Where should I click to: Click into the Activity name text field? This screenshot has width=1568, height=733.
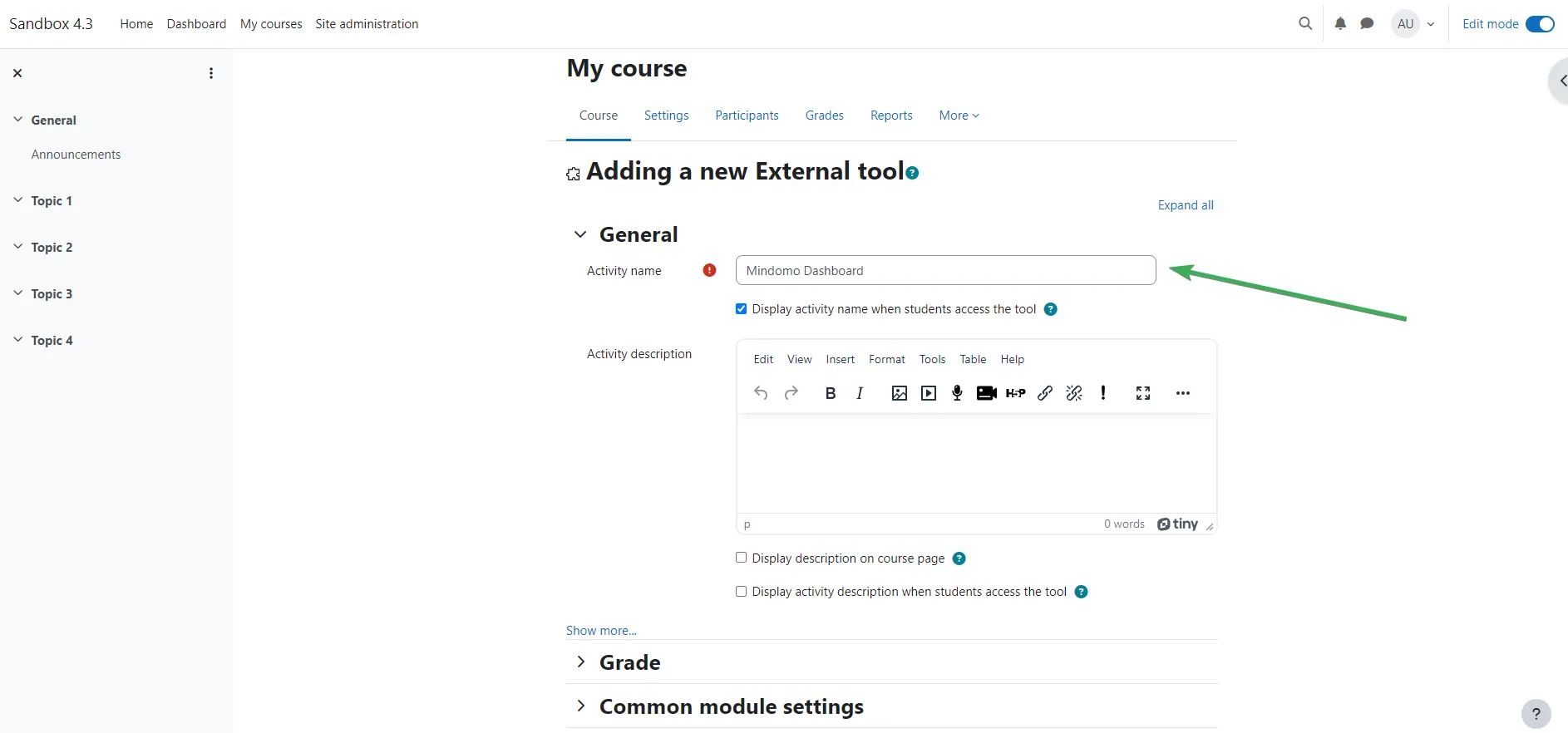945,271
